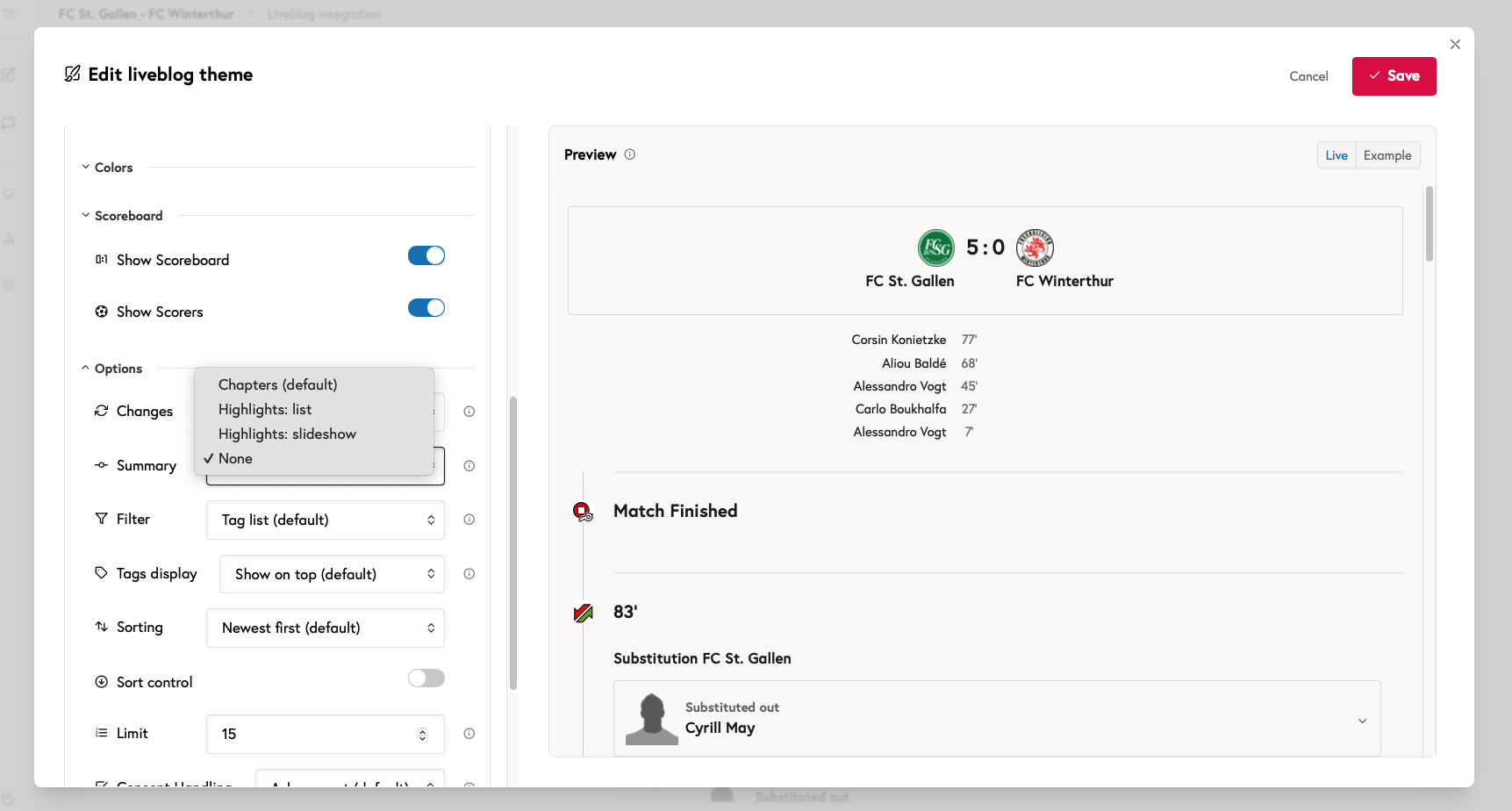Open the Tags display dropdown
Viewport: 1512px width, 811px height.
click(332, 574)
